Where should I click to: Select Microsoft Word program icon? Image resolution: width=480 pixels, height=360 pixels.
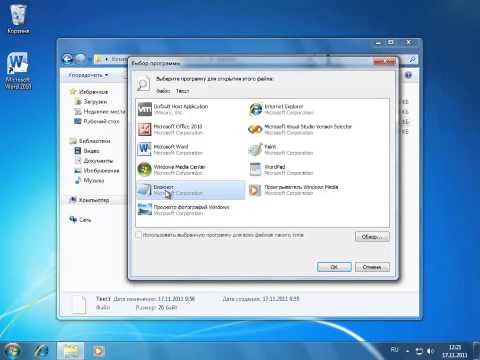145,149
